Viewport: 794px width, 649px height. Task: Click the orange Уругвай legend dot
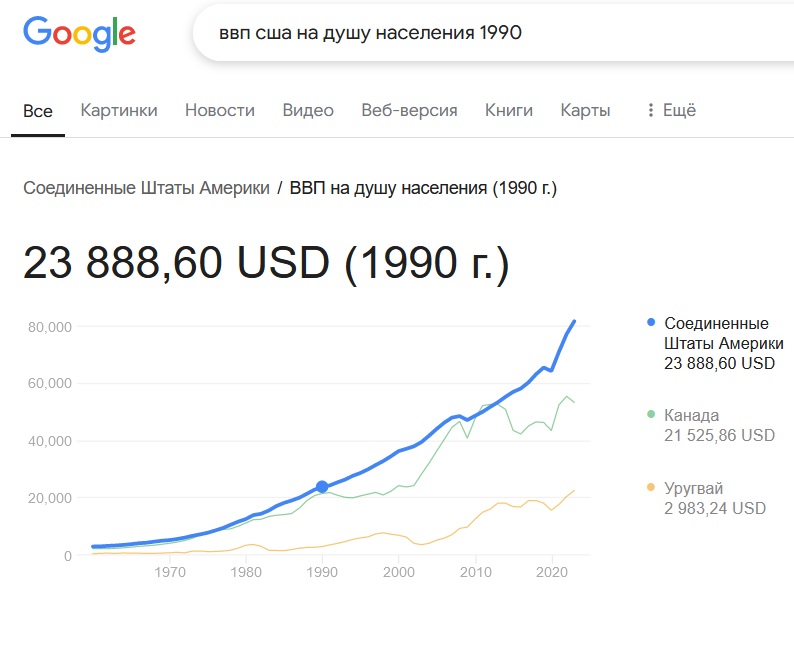coord(651,488)
